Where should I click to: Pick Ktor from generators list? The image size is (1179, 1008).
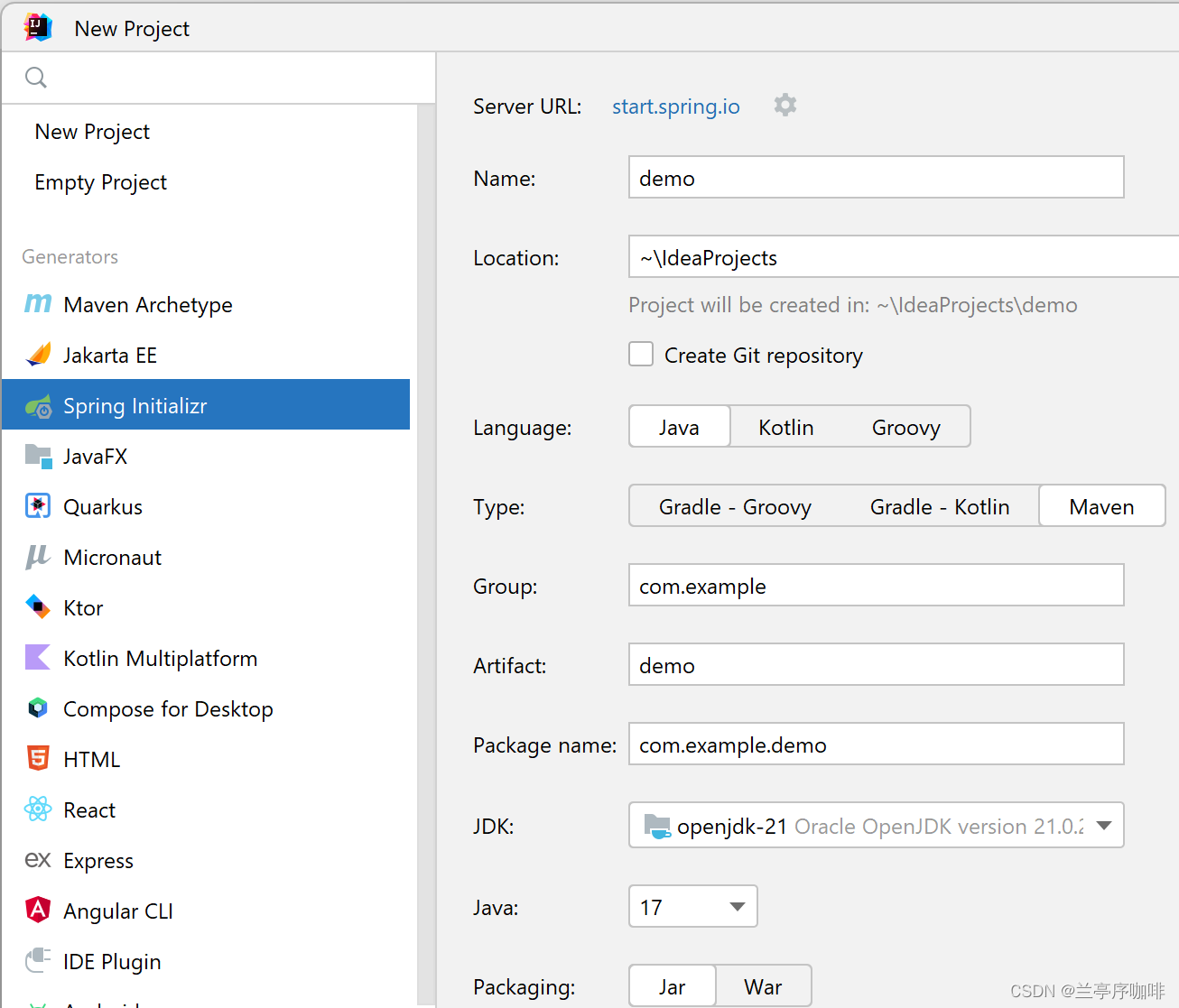206,608
